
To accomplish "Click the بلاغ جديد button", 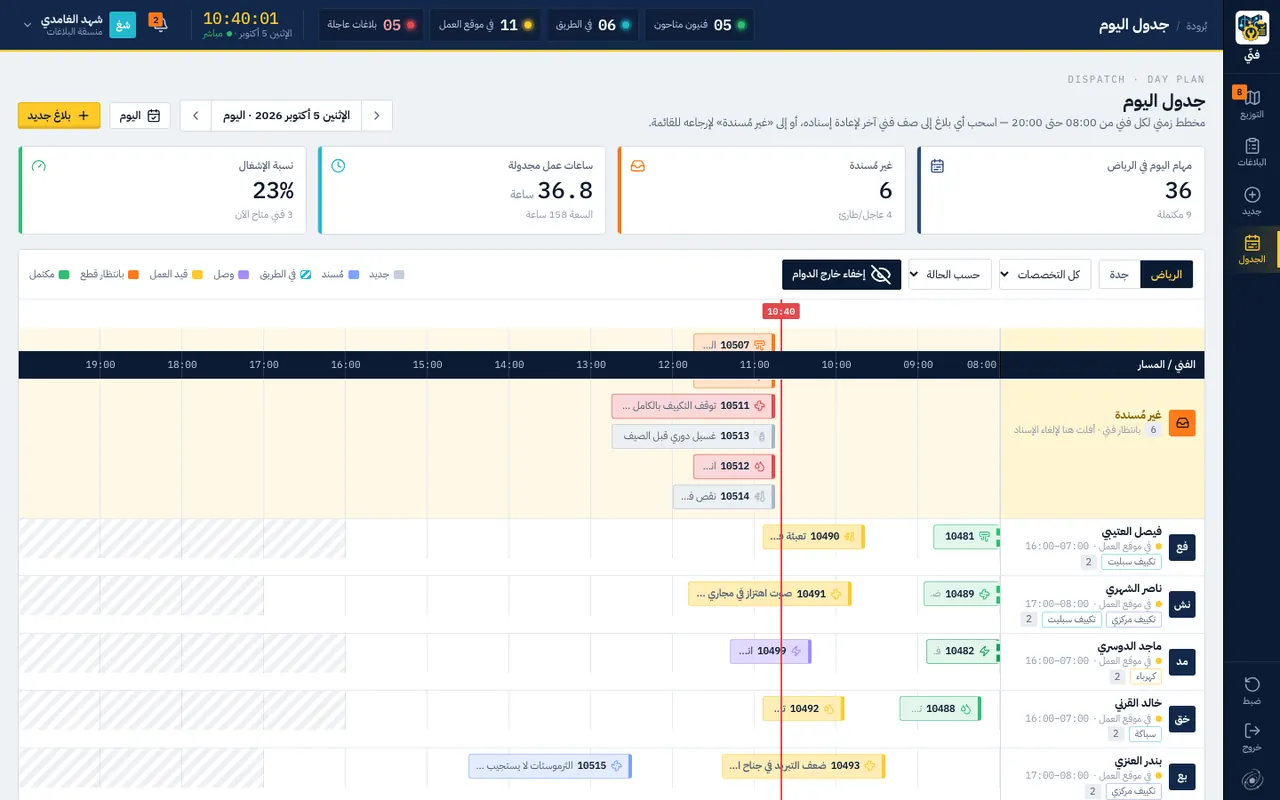I will [x=59, y=116].
